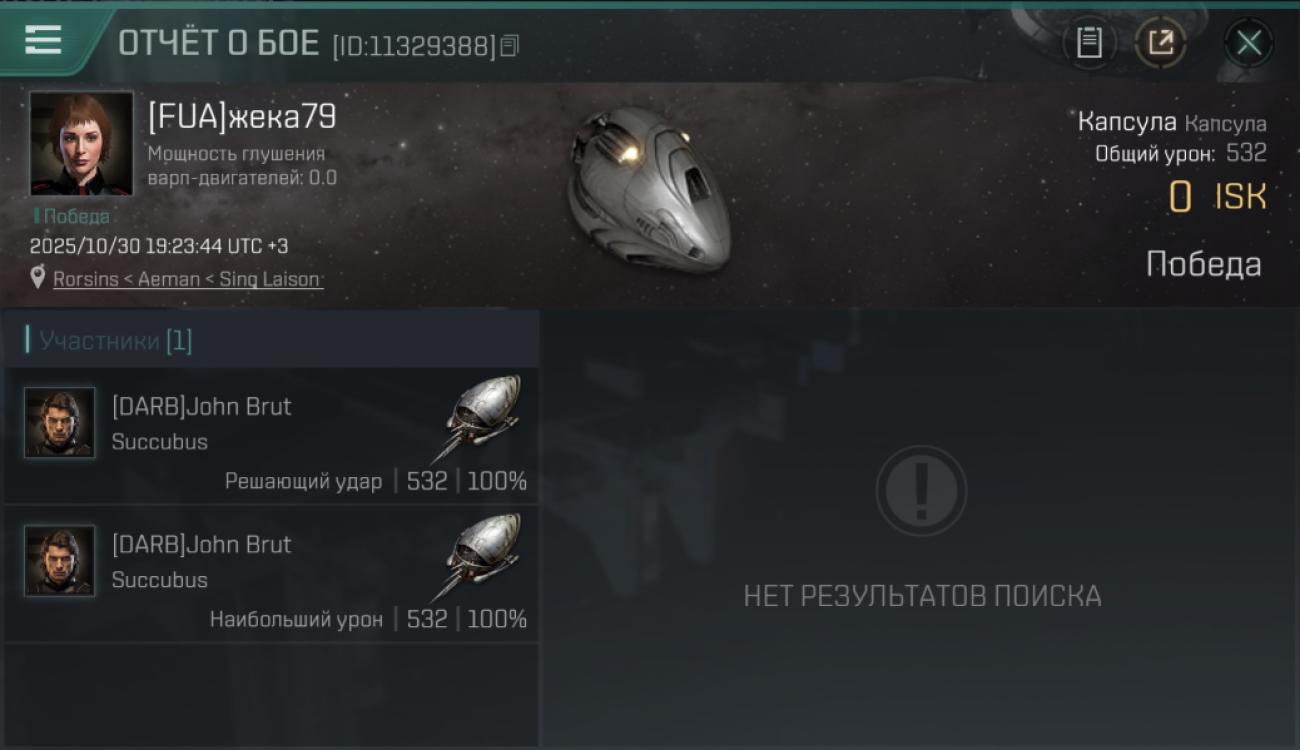The height and width of the screenshot is (750, 1300).
Task: Click the share export icon
Action: tap(1160, 43)
